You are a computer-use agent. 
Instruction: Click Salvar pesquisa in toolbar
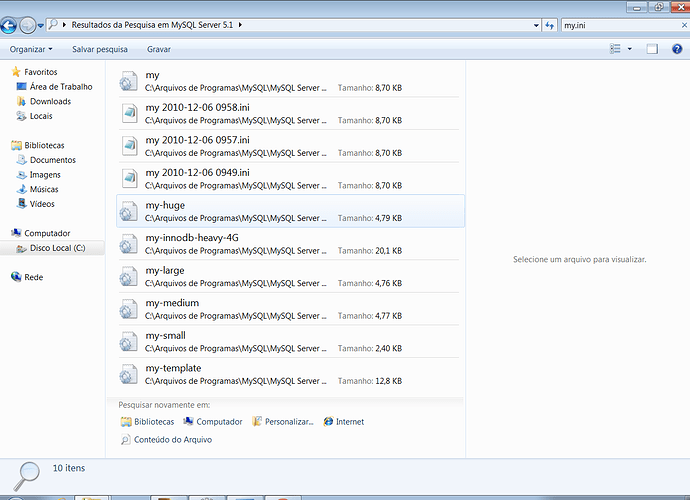[100, 49]
